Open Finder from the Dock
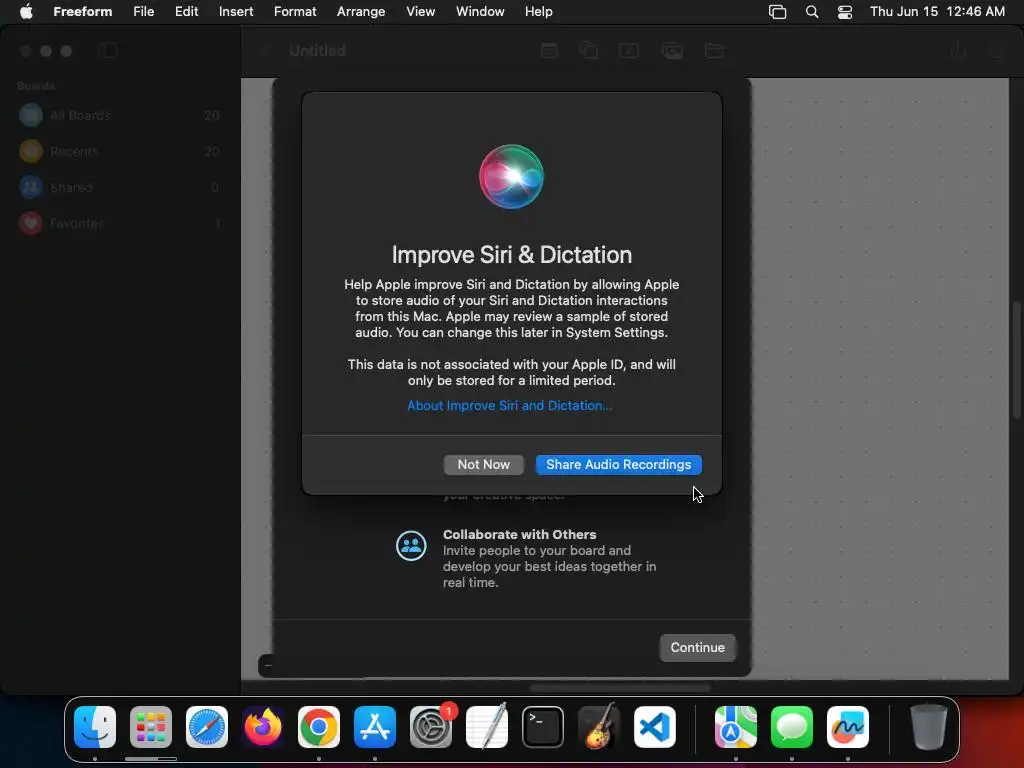 (95, 727)
